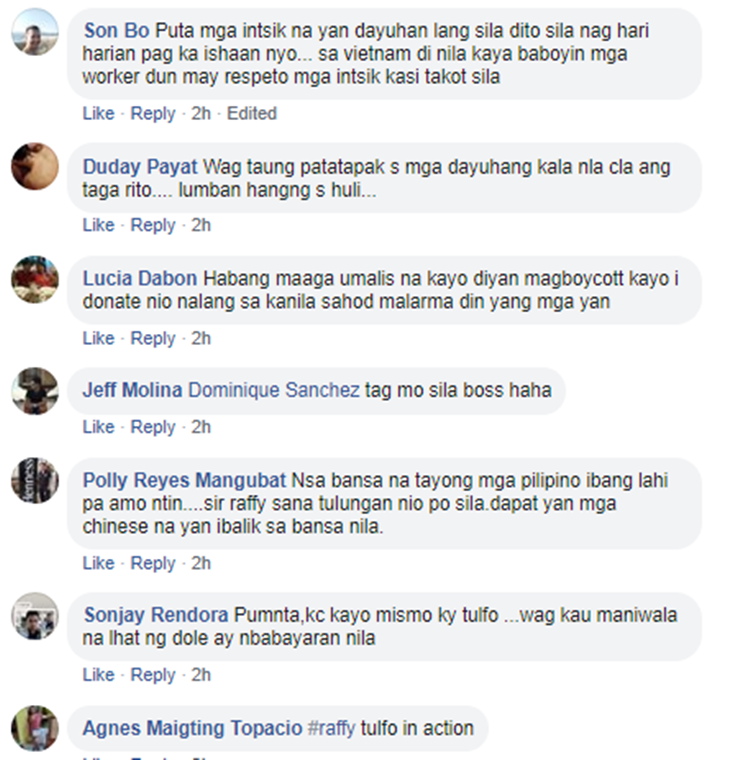
Task: Open Agnes Maigting Topacio's avatar
Action: 35,728
